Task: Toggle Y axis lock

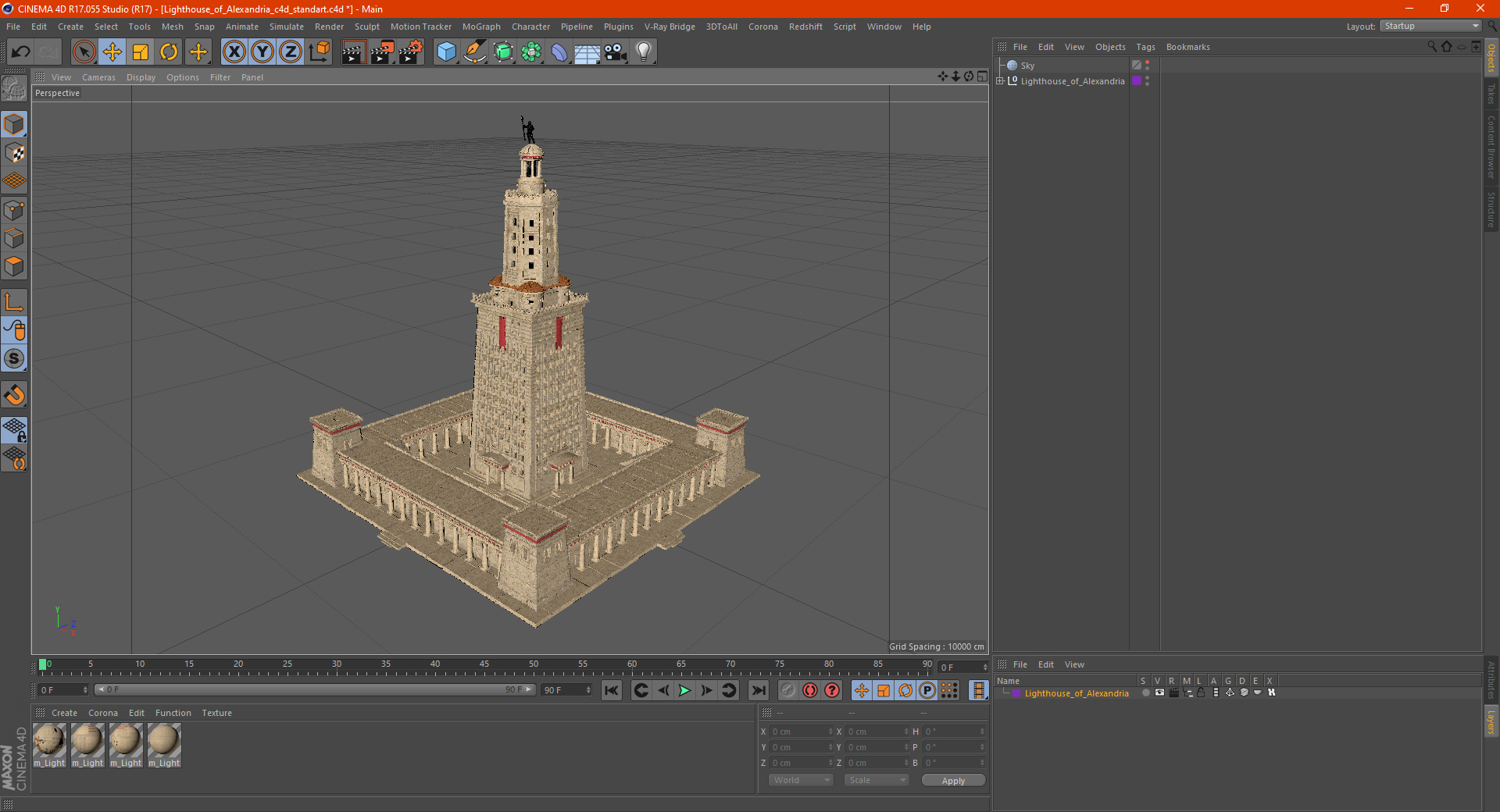Action: point(262,52)
